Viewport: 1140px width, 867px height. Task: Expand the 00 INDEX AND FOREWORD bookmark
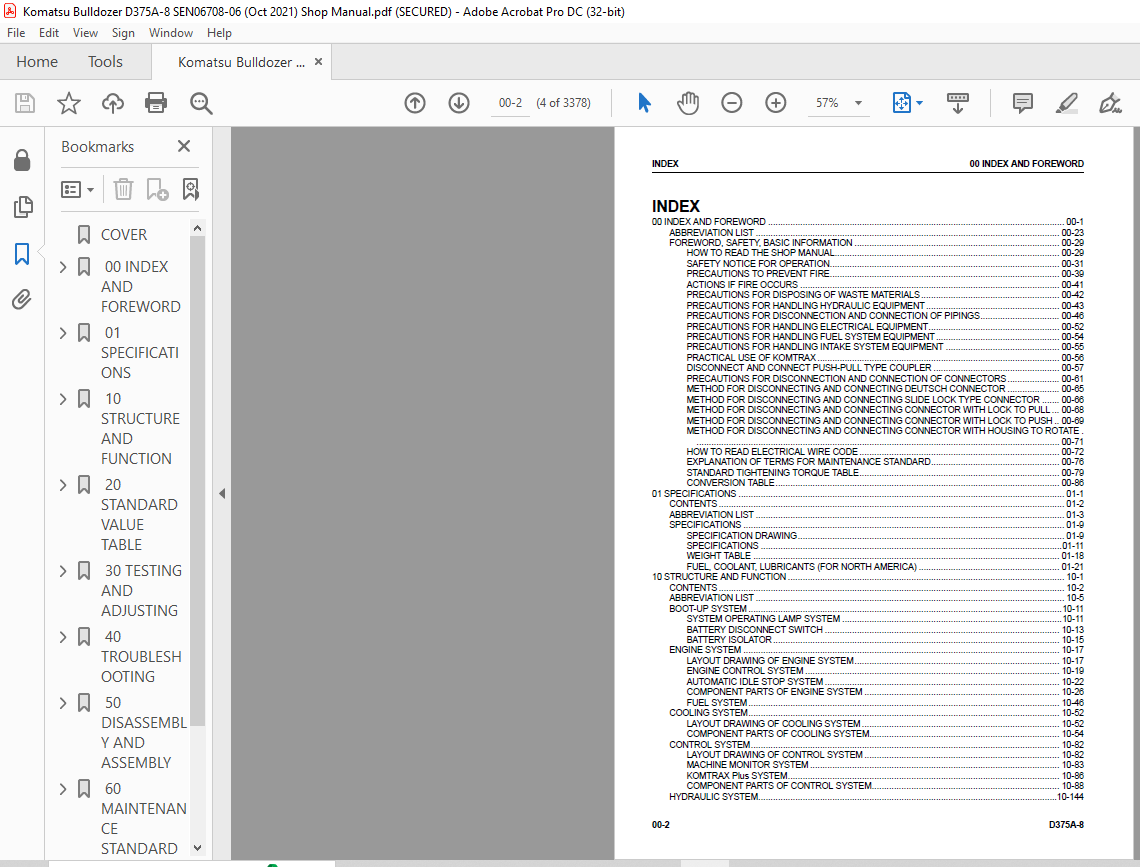[x=63, y=267]
